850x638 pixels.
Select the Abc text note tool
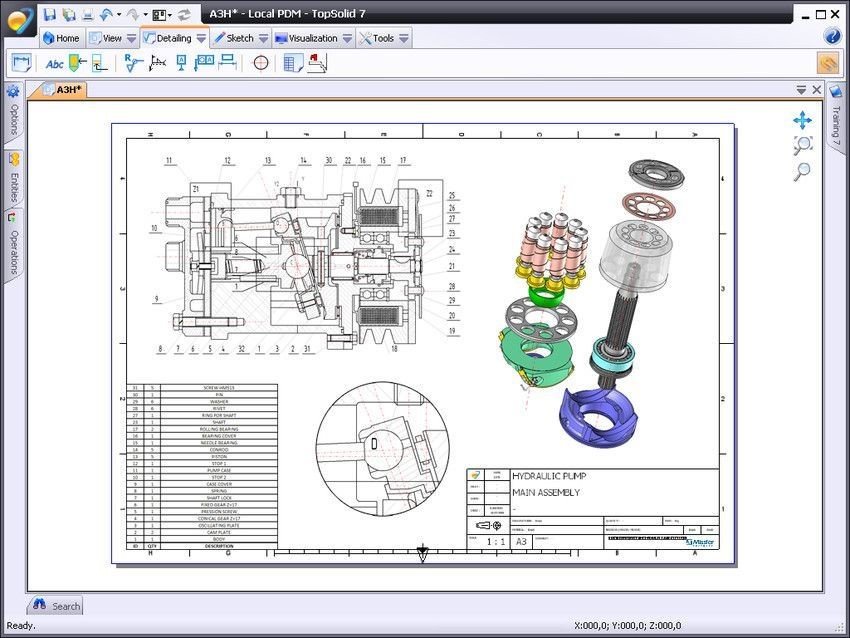[x=54, y=64]
